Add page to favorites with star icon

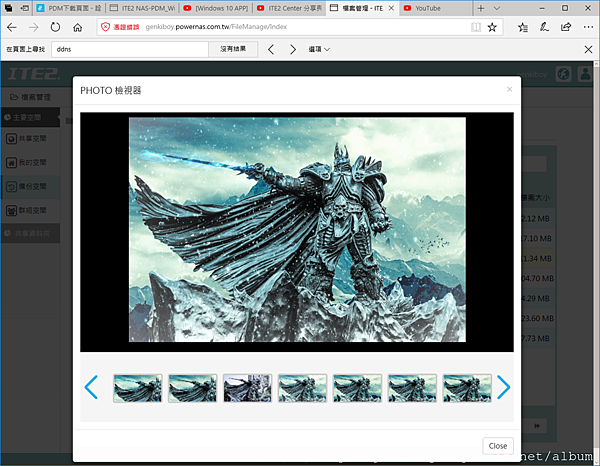coord(492,27)
